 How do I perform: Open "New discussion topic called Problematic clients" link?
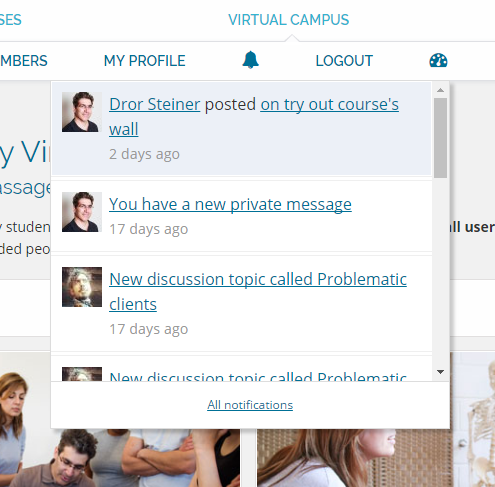pyautogui.click(x=258, y=291)
